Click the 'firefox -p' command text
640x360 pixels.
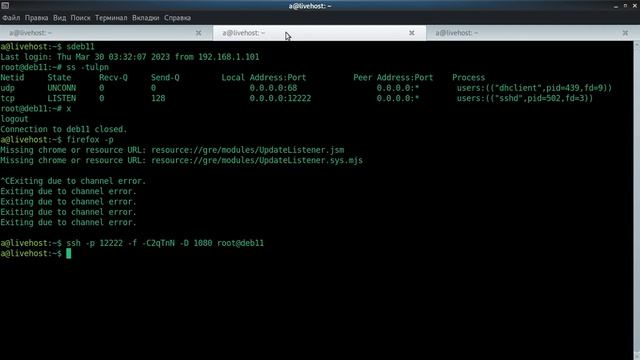[x=90, y=140]
